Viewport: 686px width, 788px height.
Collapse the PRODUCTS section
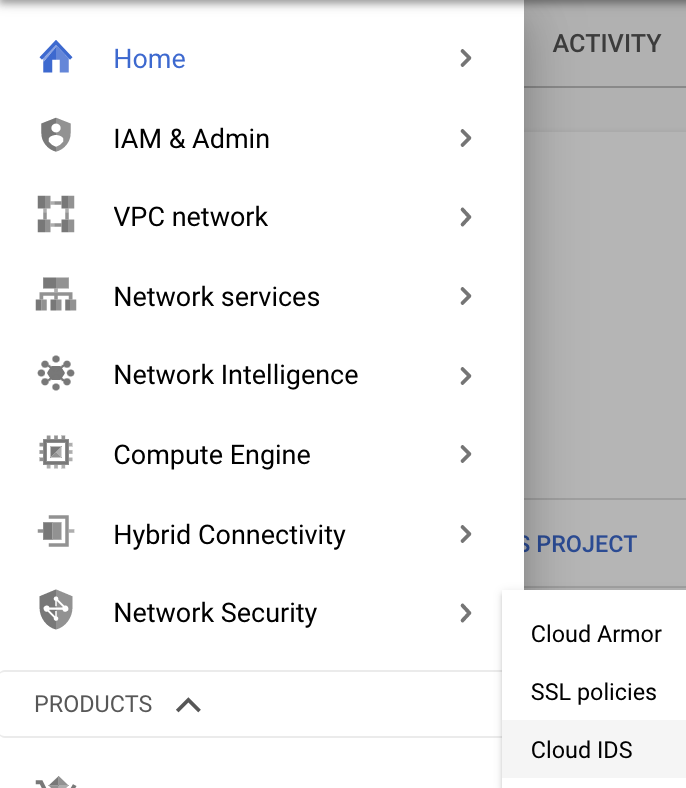(188, 704)
